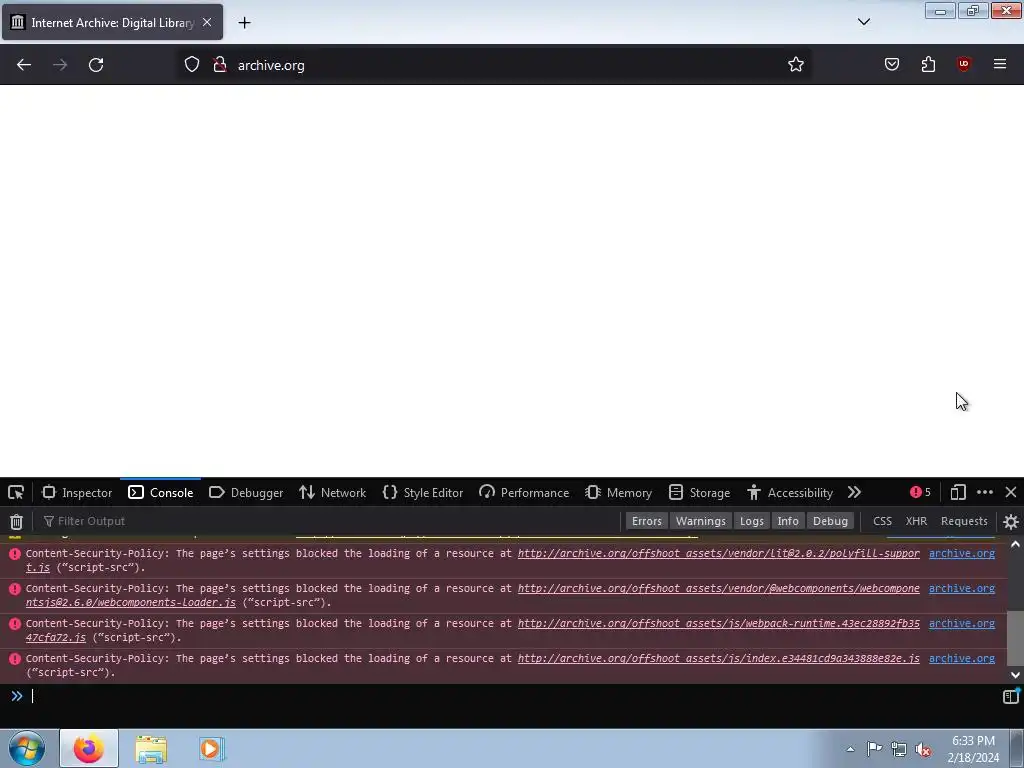Show hidden system tray icons
The image size is (1024, 768).
850,749
